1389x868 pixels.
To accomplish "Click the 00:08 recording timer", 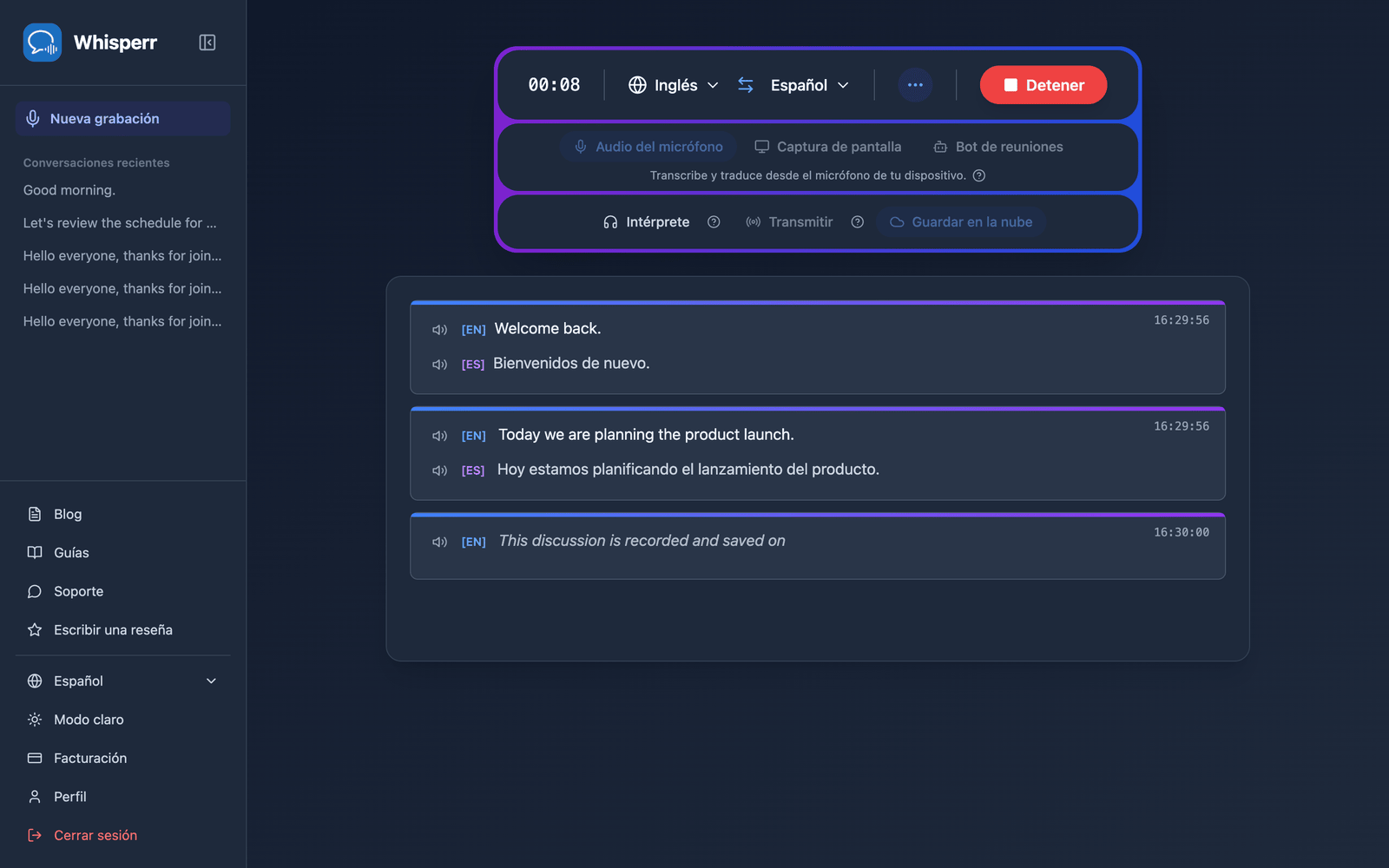I will tap(554, 85).
